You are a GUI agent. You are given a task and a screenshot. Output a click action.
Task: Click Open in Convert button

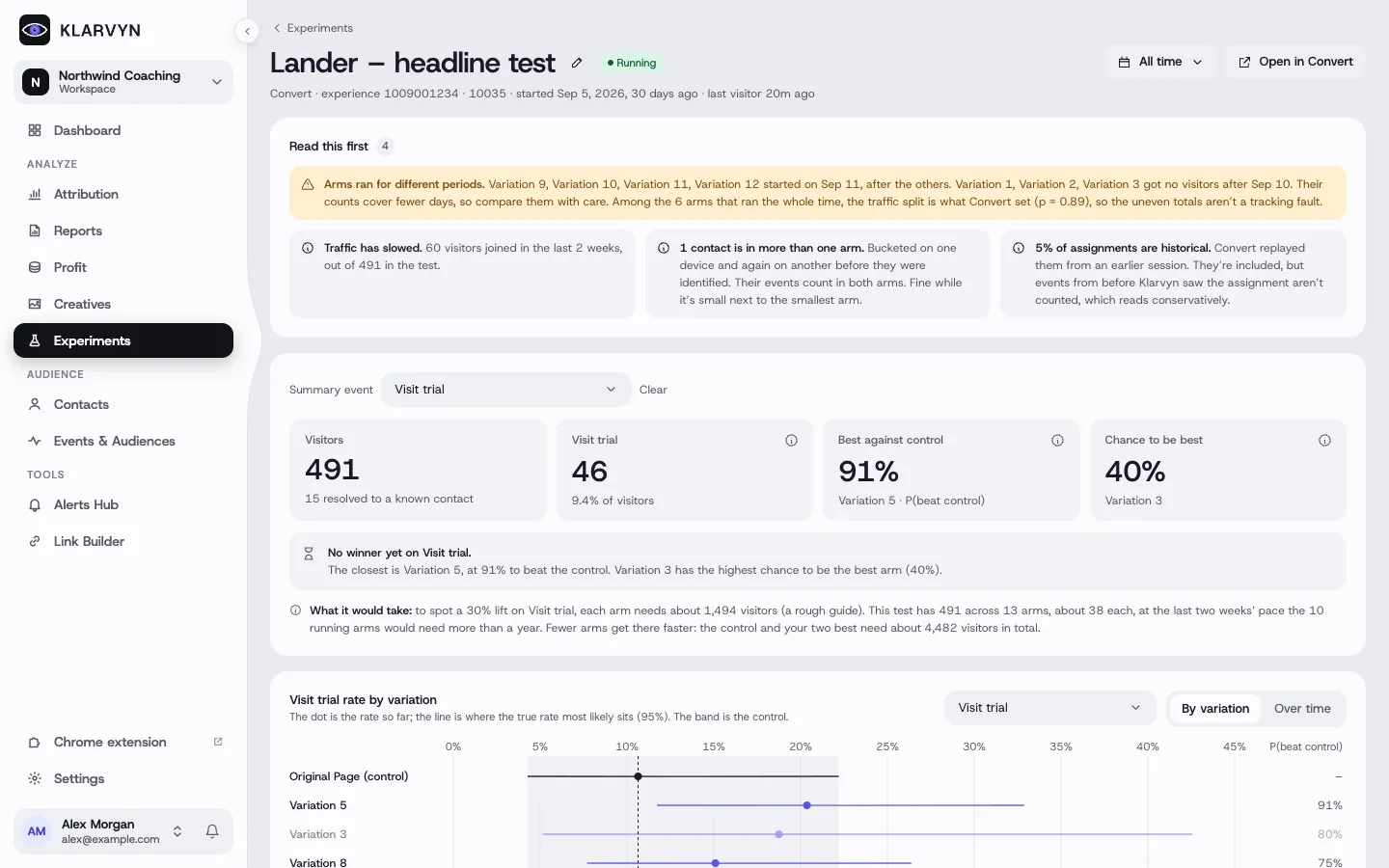click(x=1294, y=62)
